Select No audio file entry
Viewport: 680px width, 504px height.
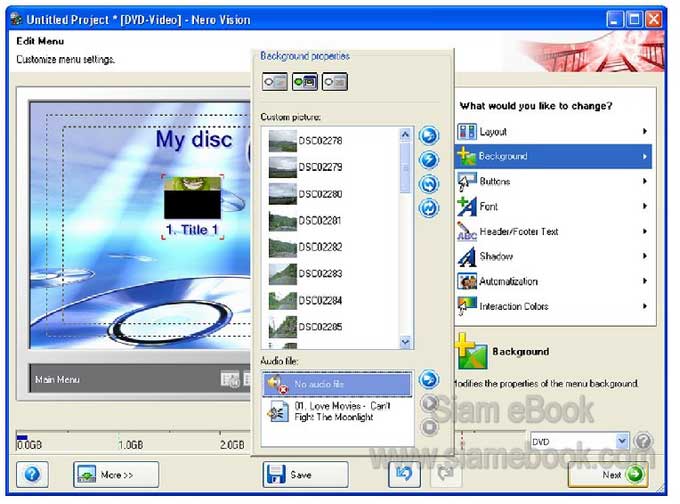pyautogui.click(x=337, y=384)
